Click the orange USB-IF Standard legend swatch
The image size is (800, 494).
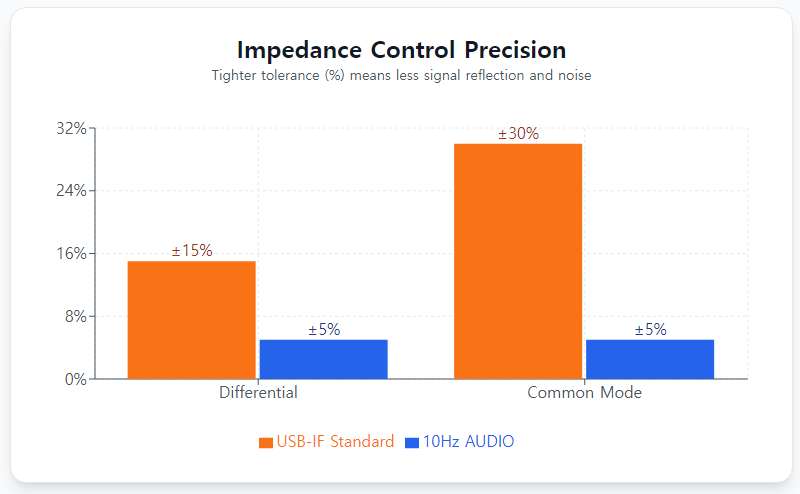pos(265,442)
